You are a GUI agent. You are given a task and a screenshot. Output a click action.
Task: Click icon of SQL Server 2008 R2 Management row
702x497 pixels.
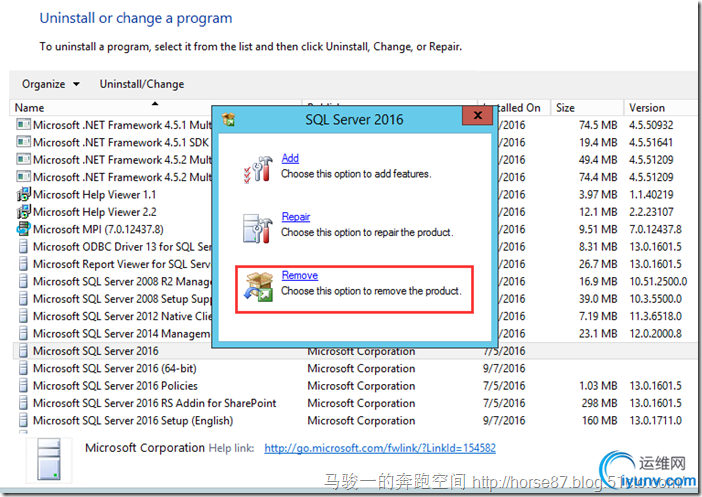[x=23, y=282]
